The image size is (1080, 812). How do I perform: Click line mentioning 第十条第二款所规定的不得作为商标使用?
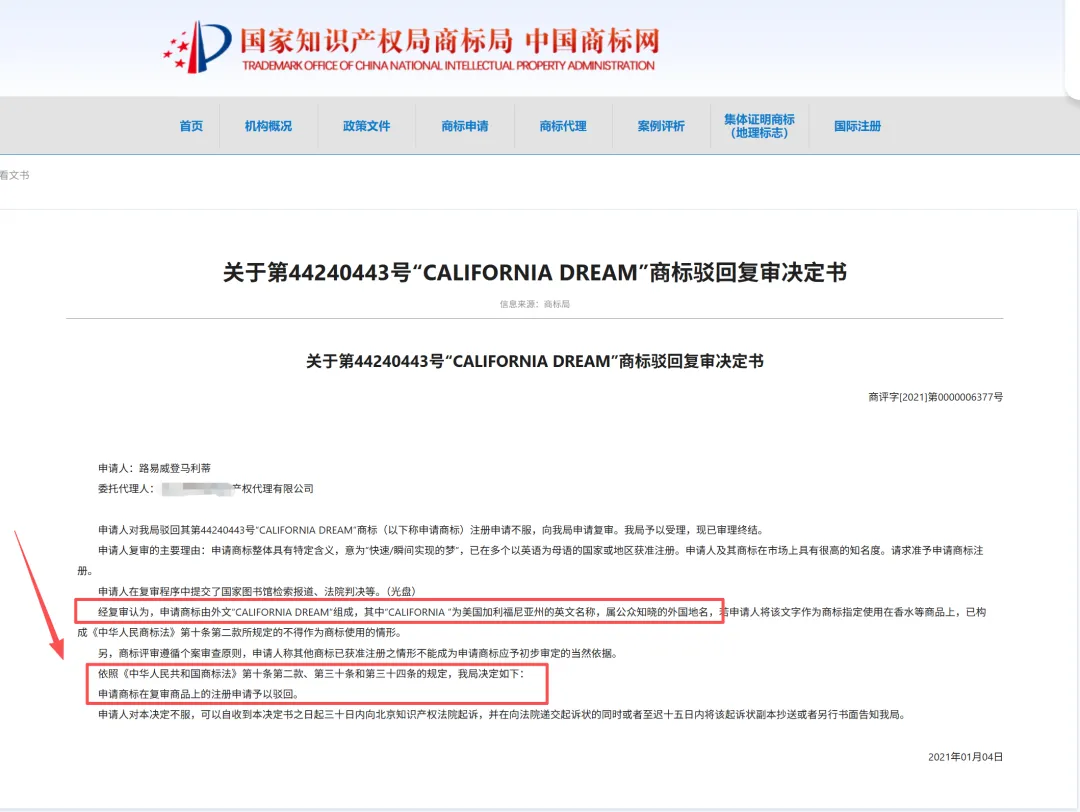[239, 632]
